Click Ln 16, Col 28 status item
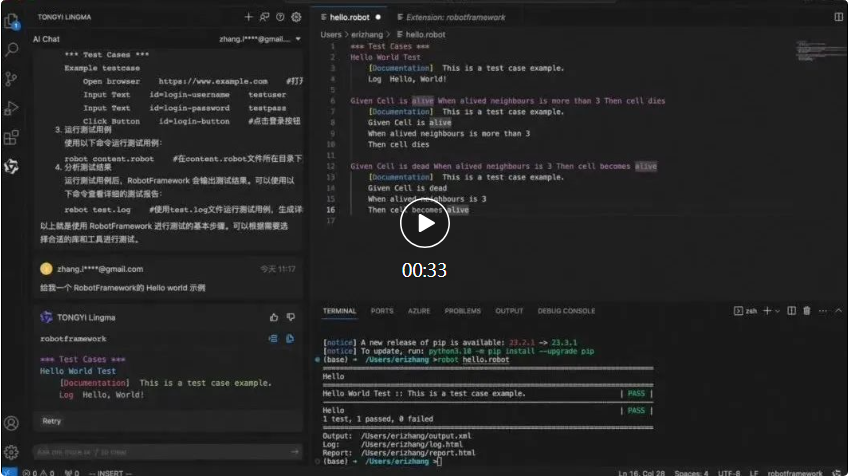The image size is (849, 476). click(x=642, y=473)
